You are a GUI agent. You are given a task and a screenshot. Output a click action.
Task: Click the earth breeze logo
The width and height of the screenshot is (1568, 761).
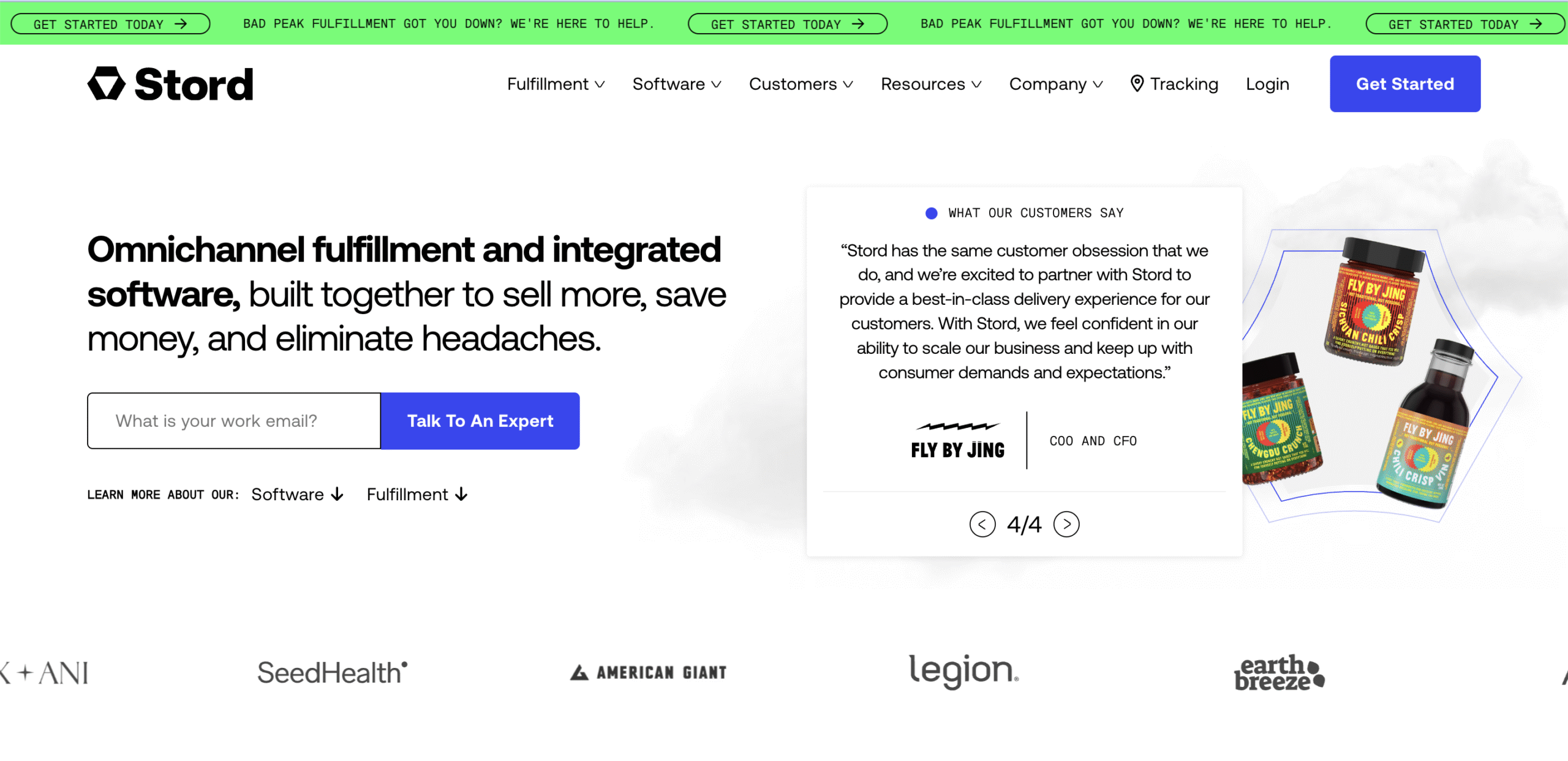click(x=1279, y=673)
